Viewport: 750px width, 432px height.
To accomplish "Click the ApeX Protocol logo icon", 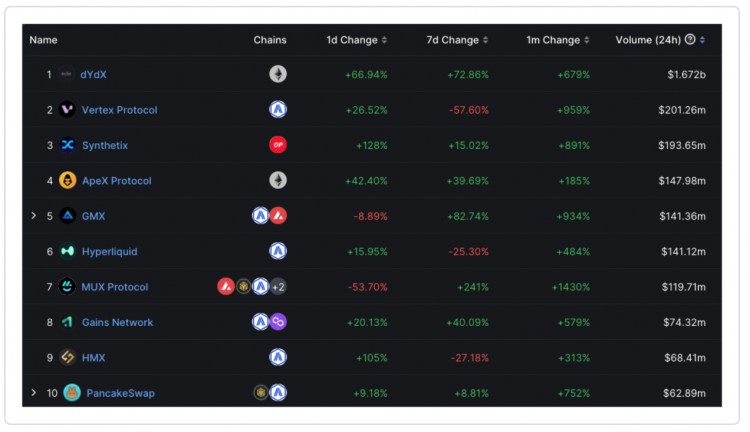I will 67,181.
